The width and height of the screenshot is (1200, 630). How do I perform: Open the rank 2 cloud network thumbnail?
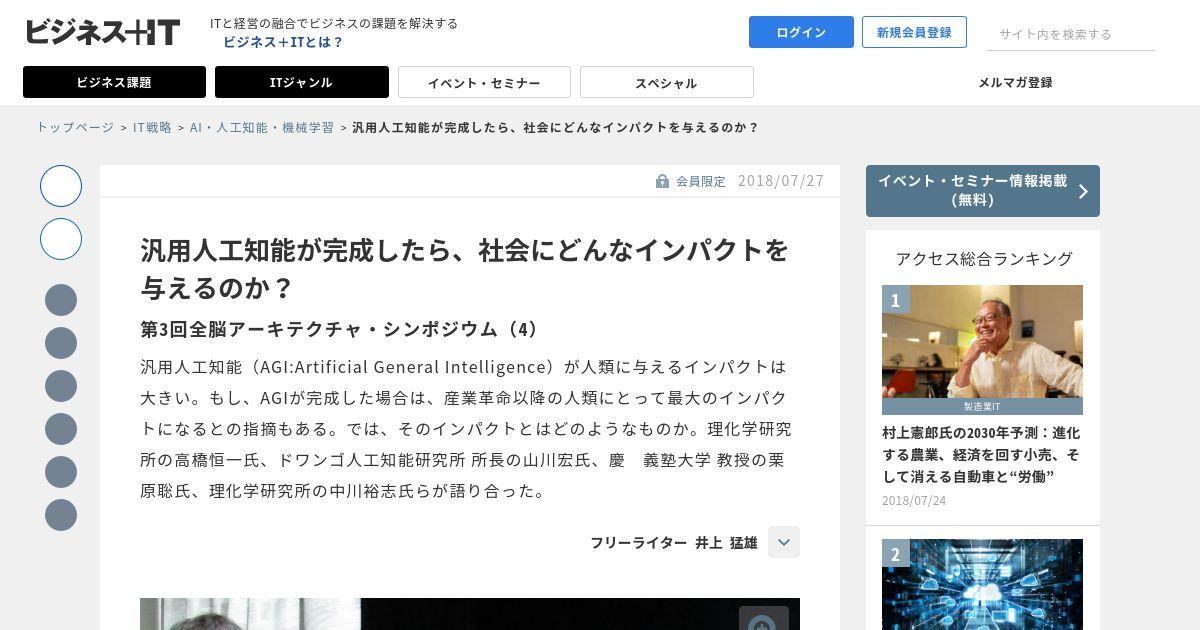click(982, 584)
